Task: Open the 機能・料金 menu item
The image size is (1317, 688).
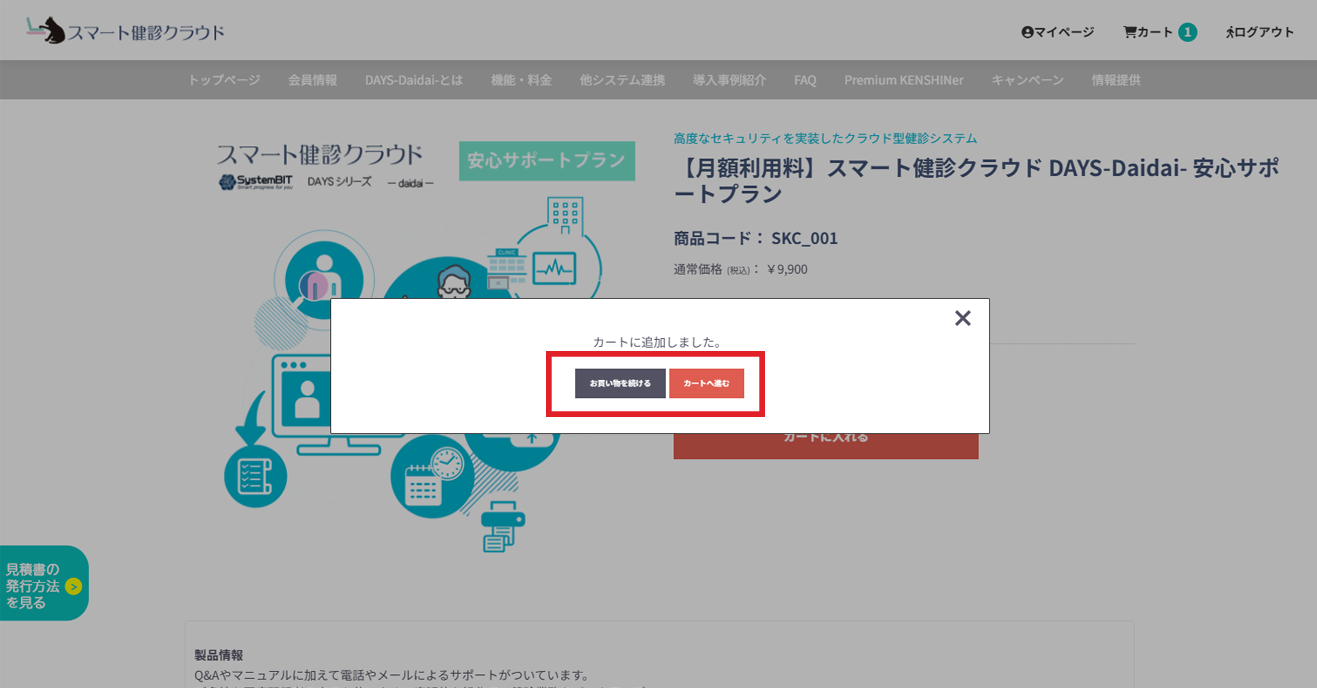Action: point(521,80)
